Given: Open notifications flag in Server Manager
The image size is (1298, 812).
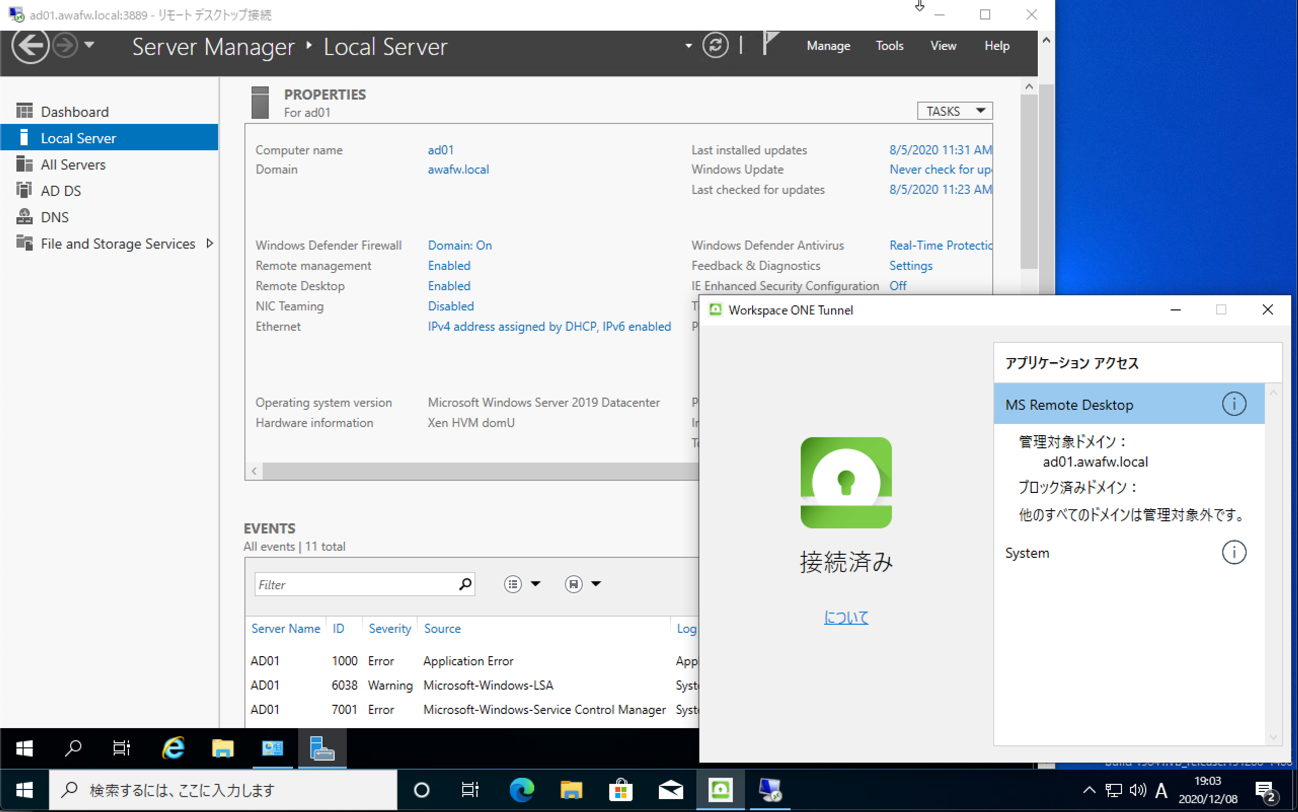Looking at the screenshot, I should point(770,44).
